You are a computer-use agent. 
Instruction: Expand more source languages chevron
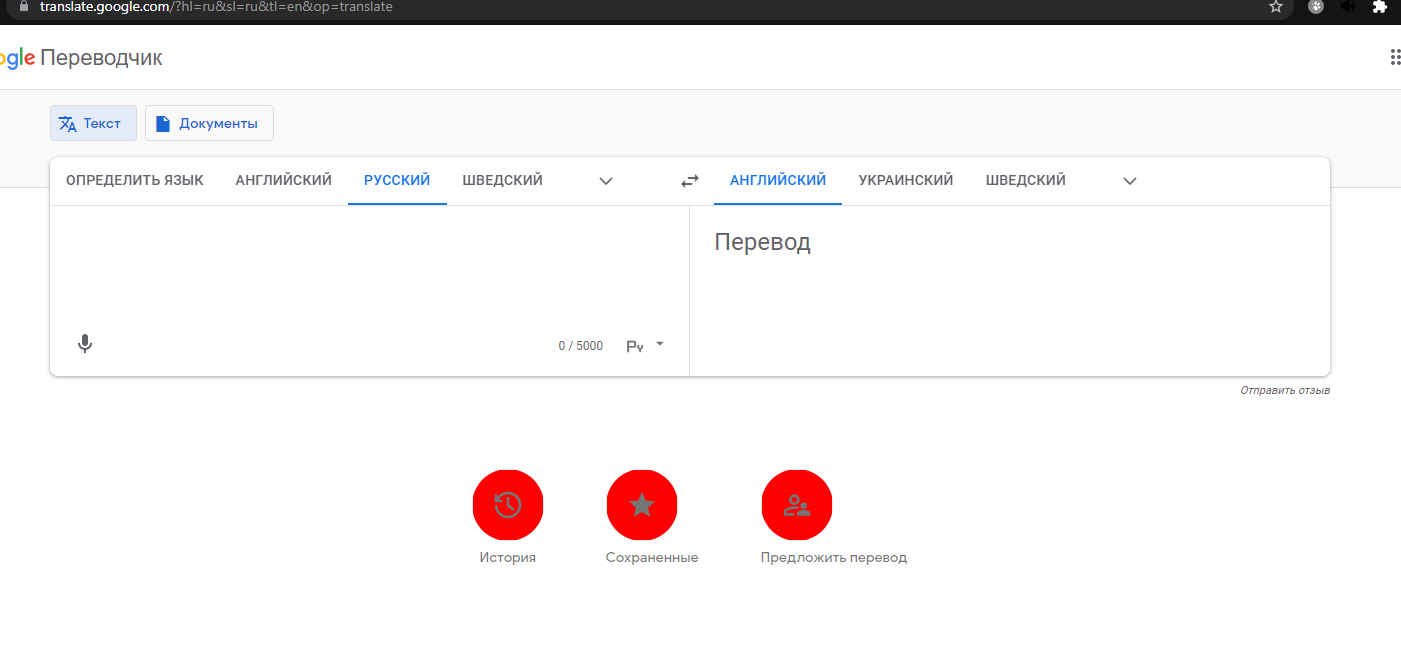[606, 181]
